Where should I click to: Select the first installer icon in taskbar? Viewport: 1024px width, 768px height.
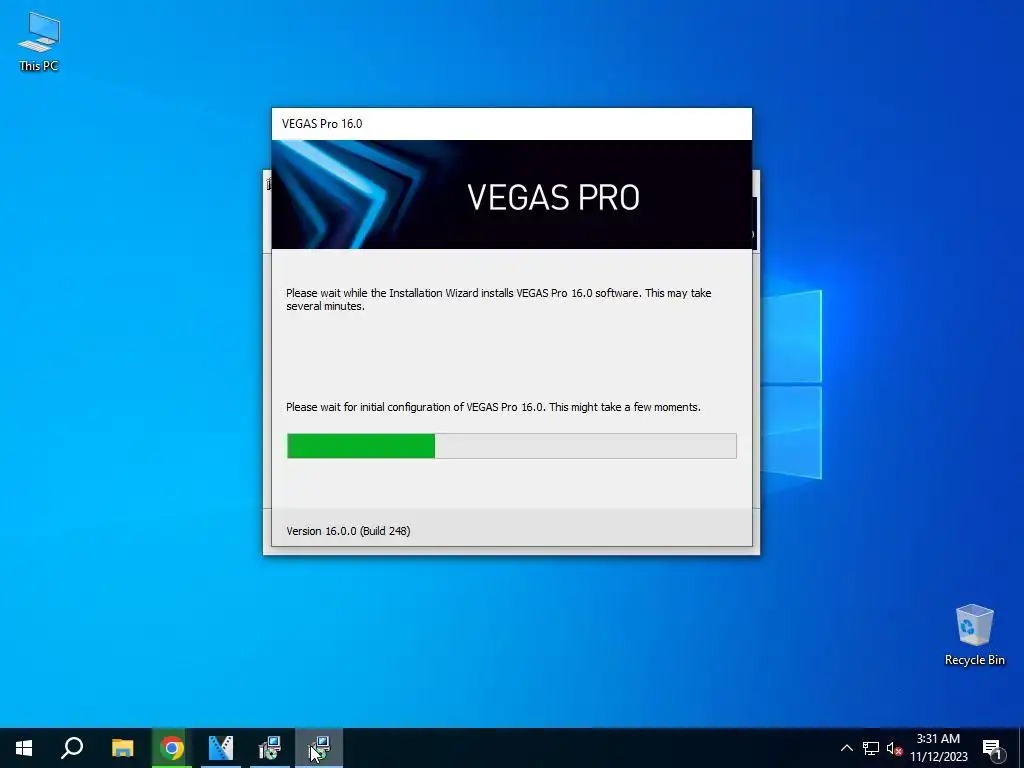click(270, 748)
